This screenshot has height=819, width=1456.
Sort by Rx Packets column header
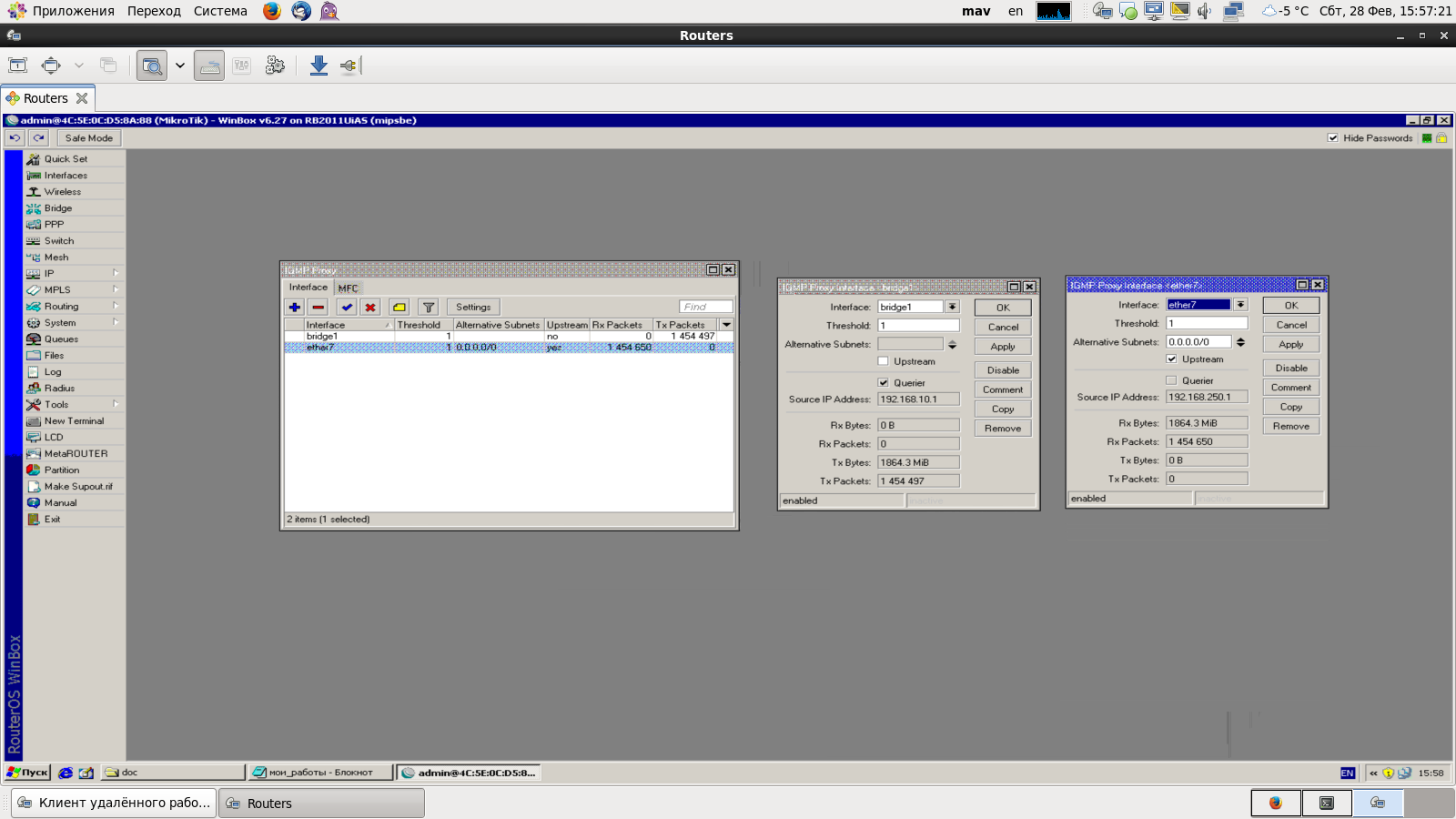(621, 325)
